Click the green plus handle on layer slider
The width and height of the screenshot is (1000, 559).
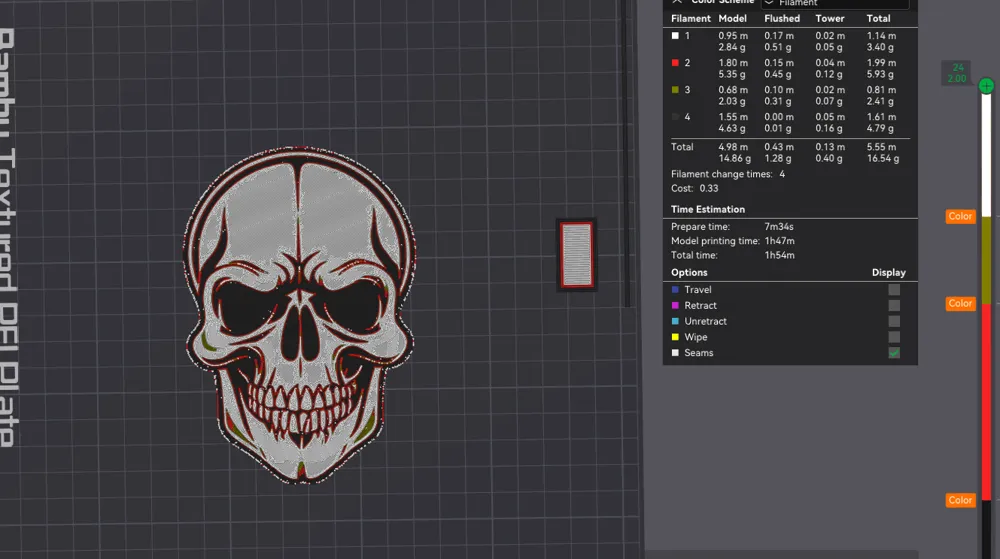point(986,85)
